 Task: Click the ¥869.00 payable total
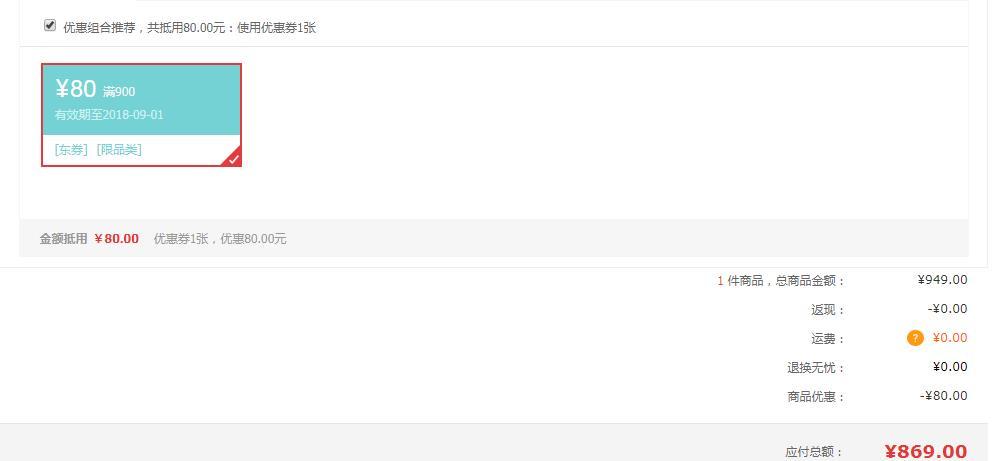coord(926,451)
